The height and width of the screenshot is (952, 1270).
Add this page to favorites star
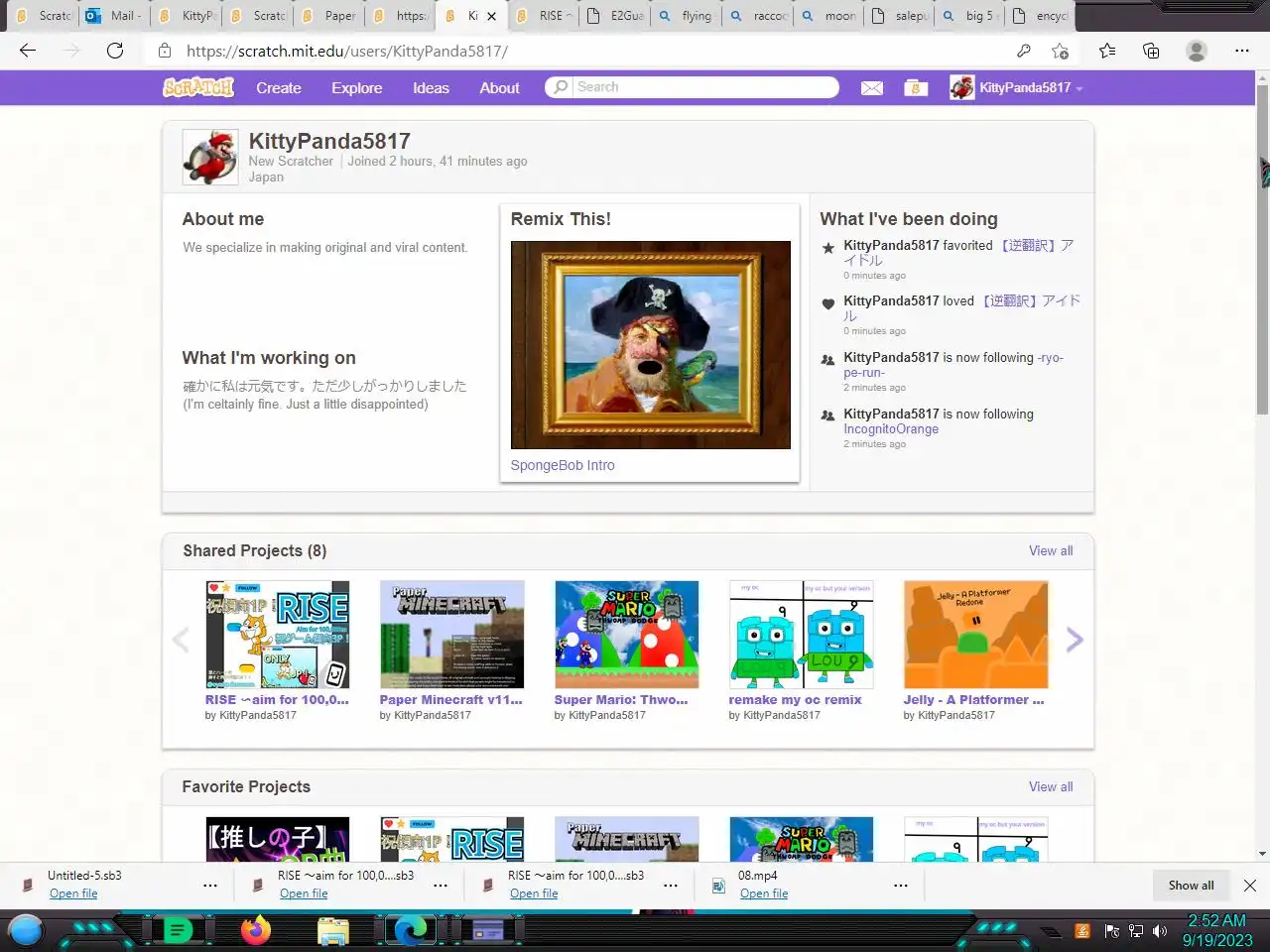pyautogui.click(x=1061, y=51)
